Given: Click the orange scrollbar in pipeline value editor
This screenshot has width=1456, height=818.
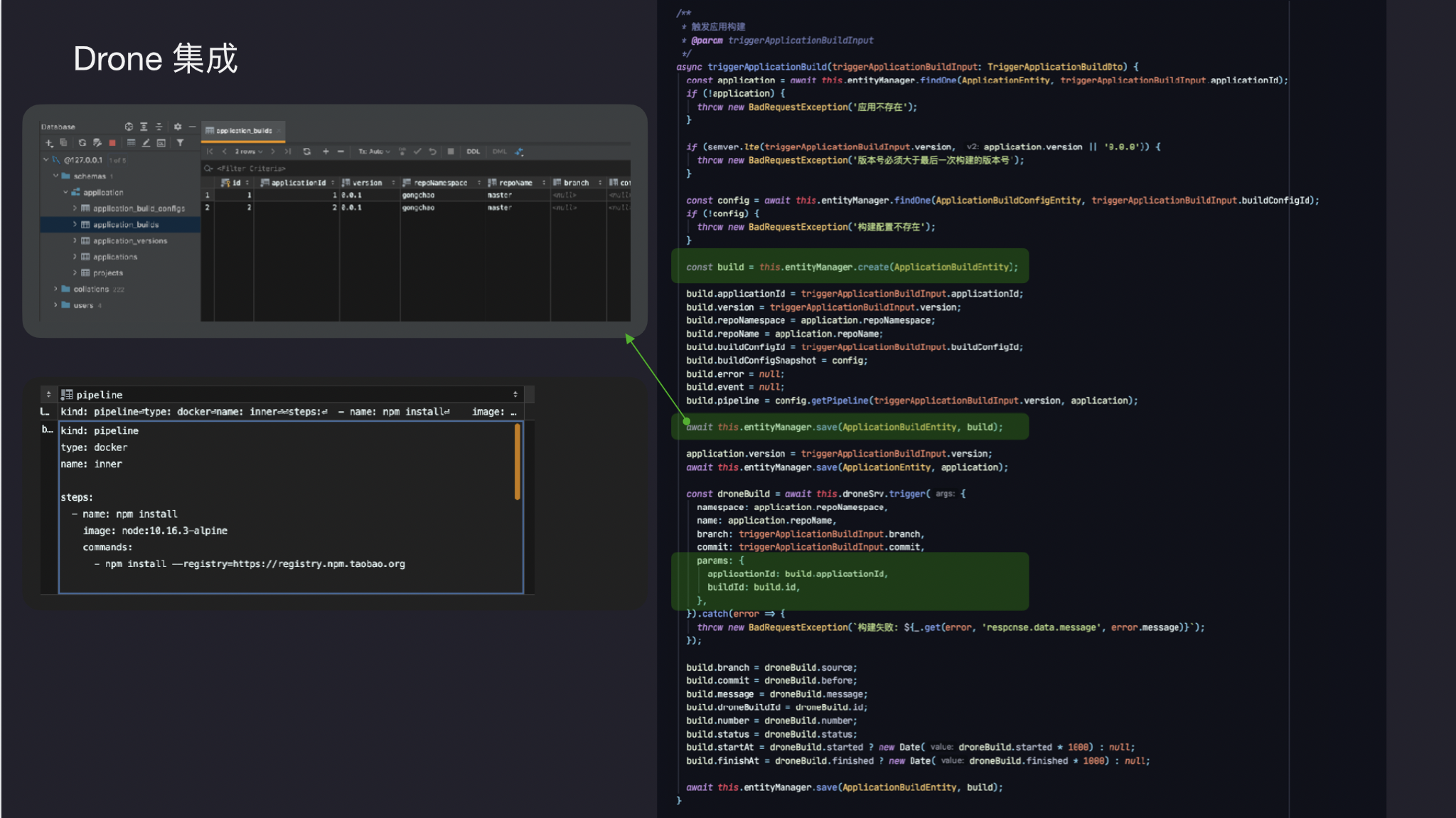Looking at the screenshot, I should pos(517,462).
